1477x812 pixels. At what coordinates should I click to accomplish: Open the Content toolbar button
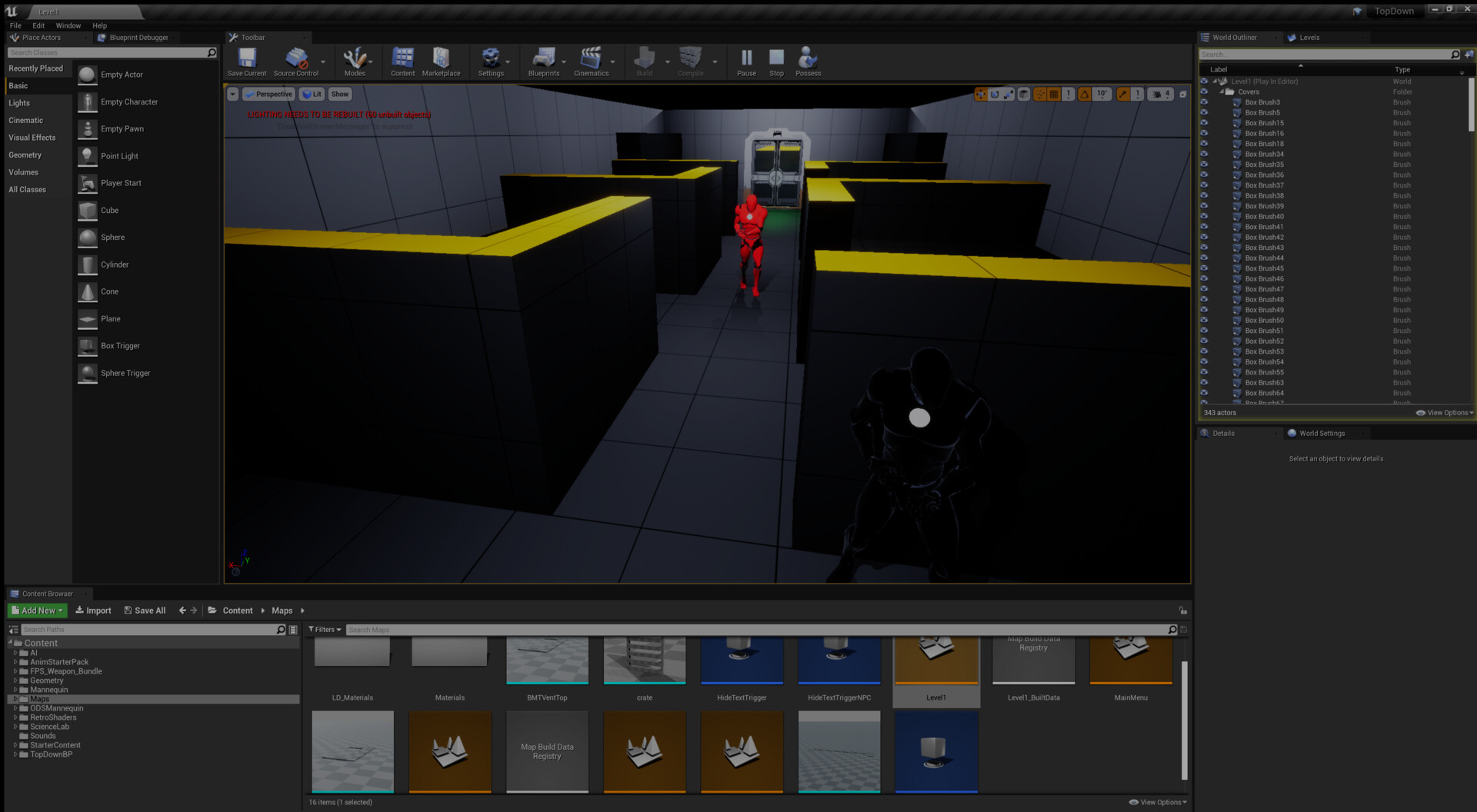click(402, 62)
